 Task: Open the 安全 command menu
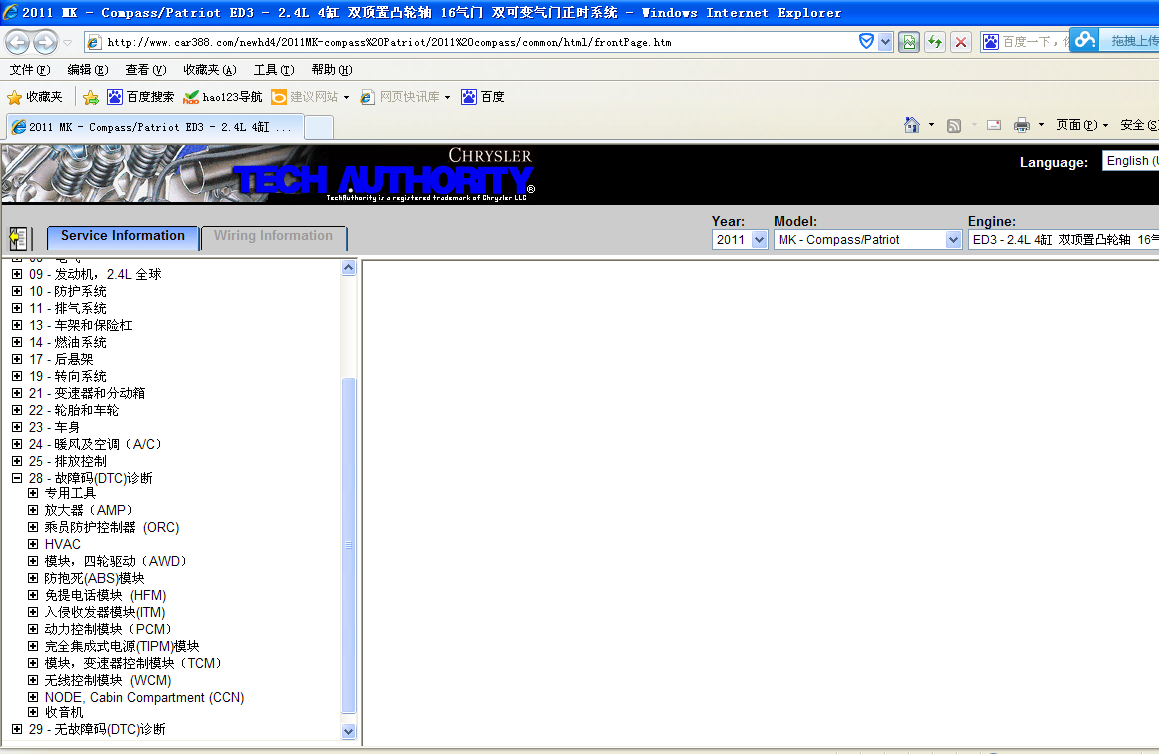tap(1138, 125)
